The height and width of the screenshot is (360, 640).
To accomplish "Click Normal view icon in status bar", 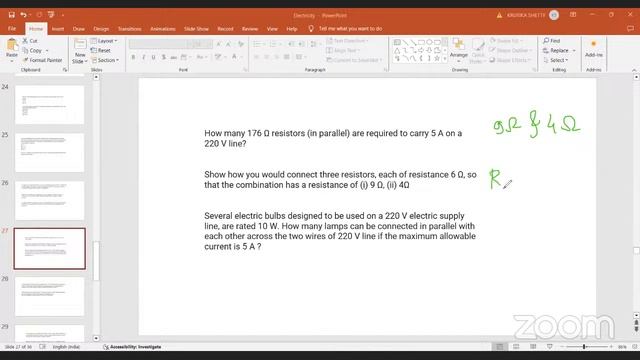I will pos(500,347).
